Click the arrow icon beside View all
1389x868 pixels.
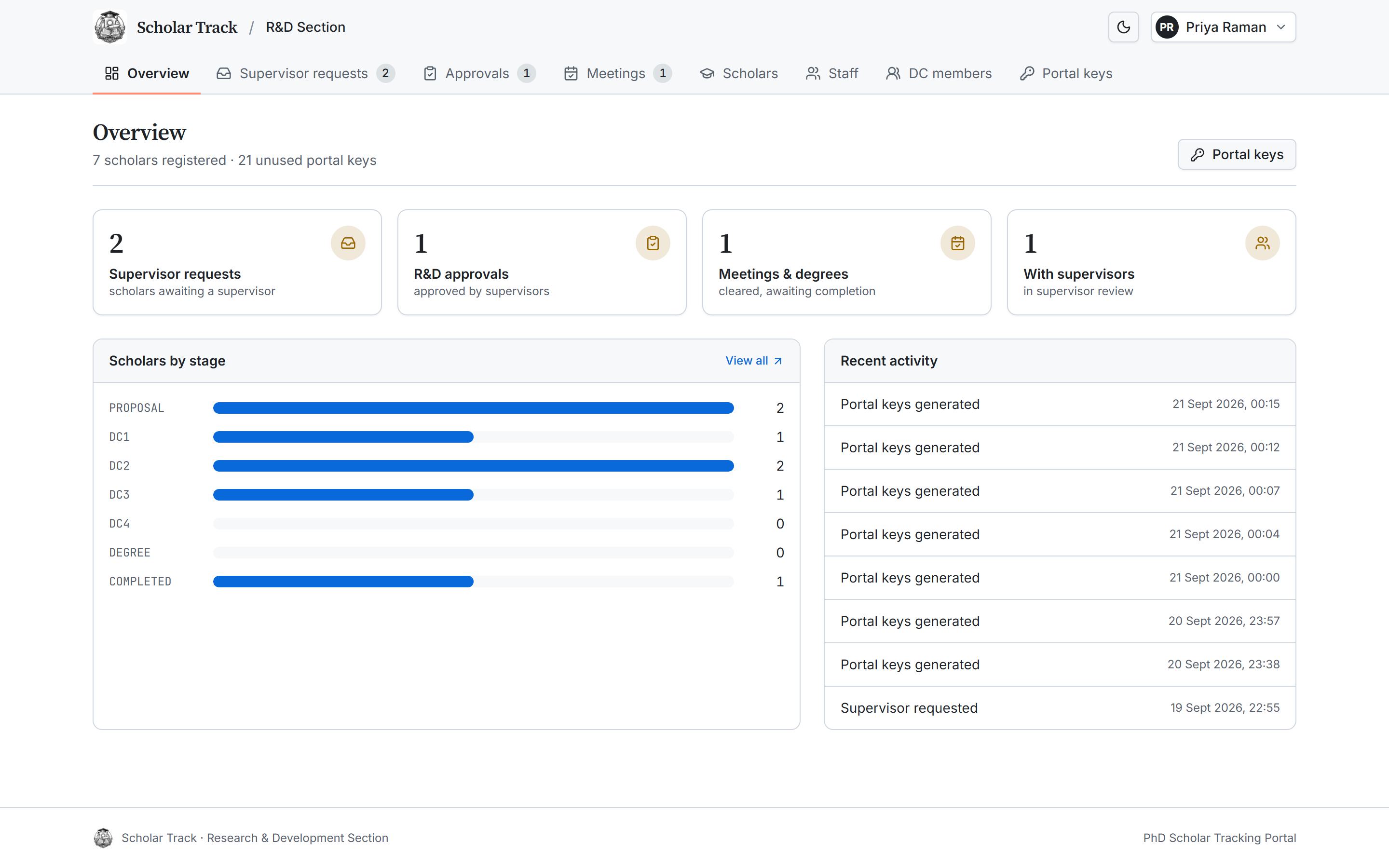(x=778, y=361)
